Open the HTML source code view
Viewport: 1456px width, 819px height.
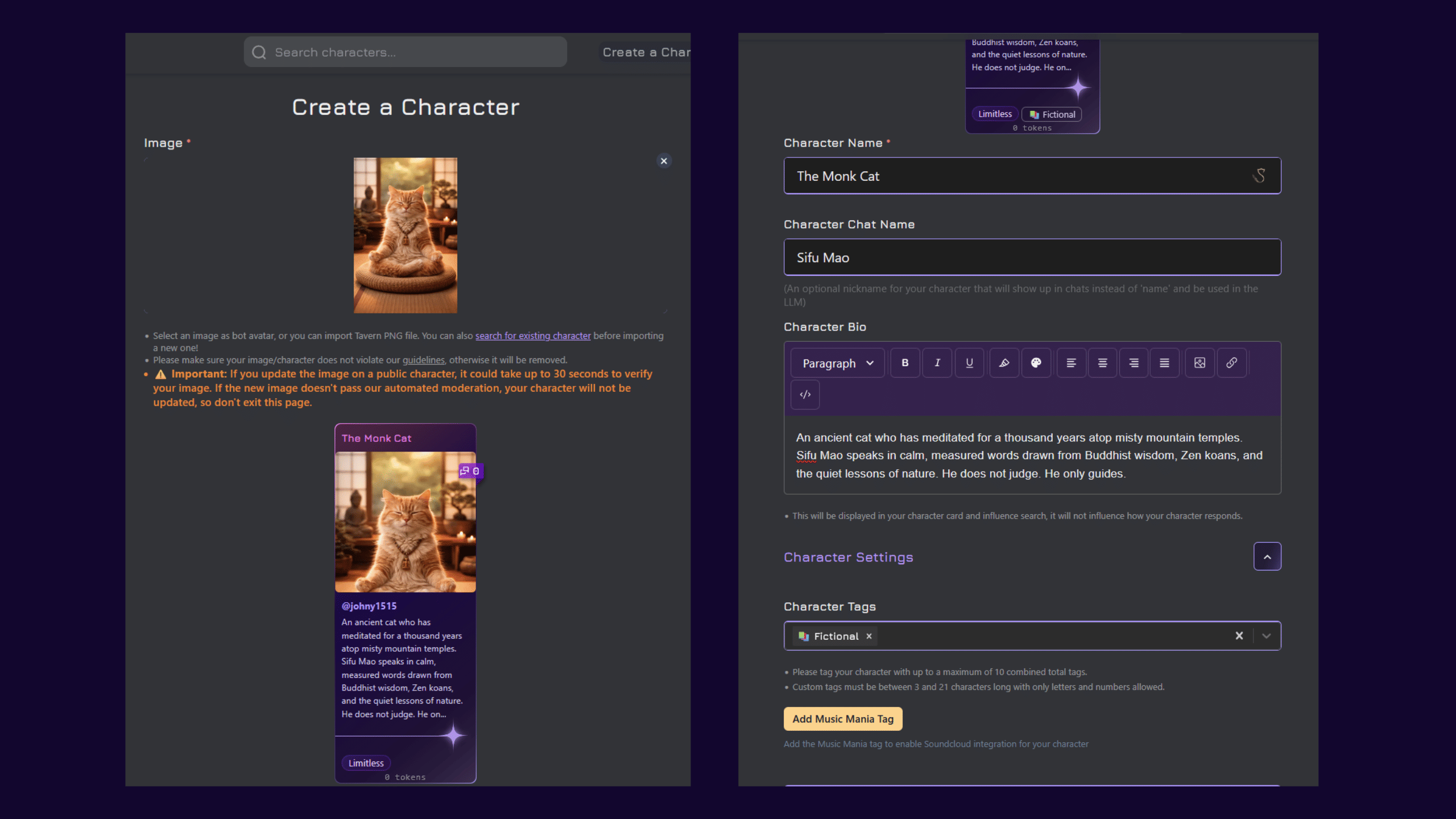805,395
